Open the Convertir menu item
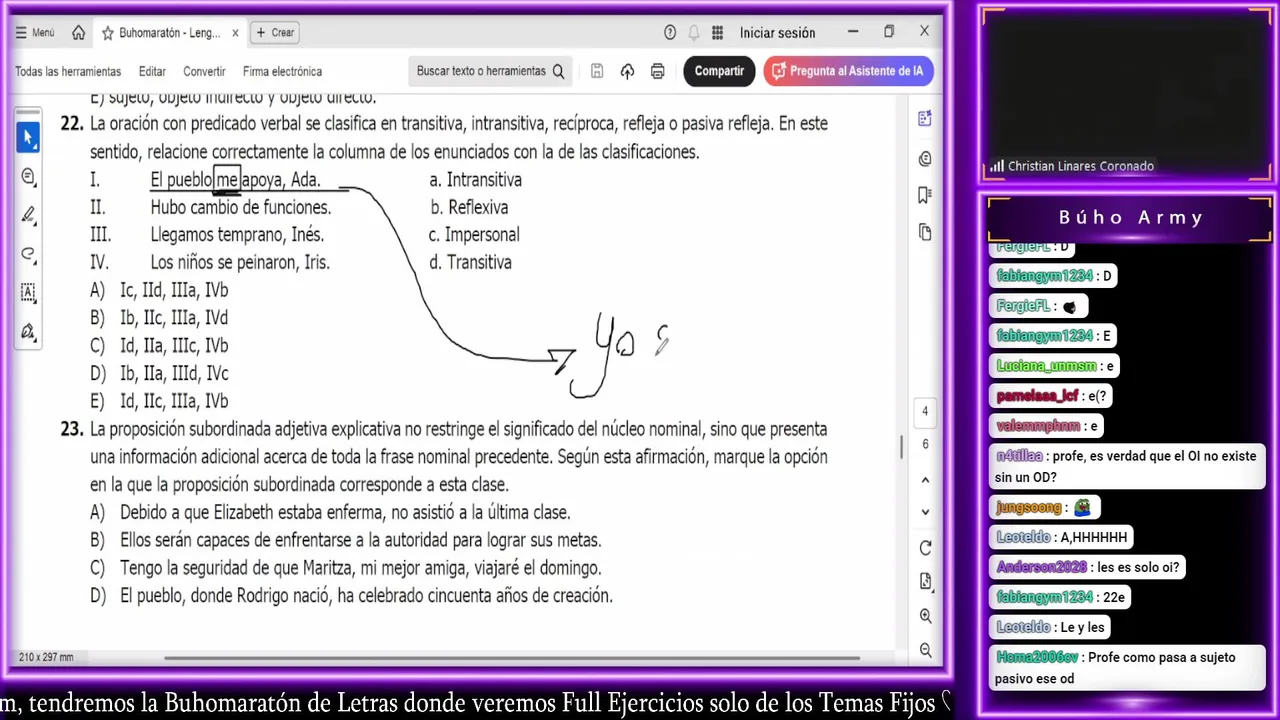The width and height of the screenshot is (1280, 720). click(204, 72)
